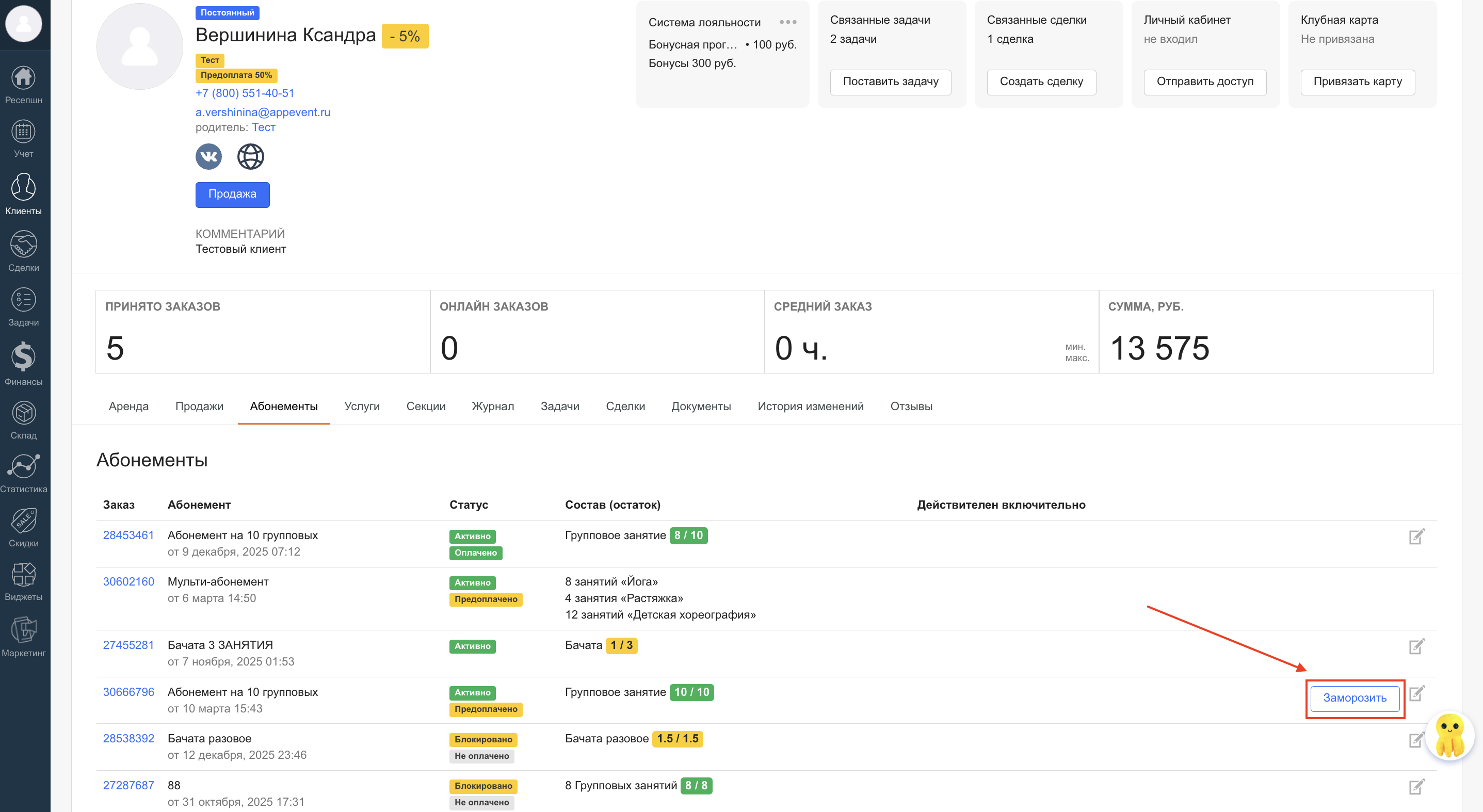The width and height of the screenshot is (1483, 812).
Task: Open the Виджеты sidebar icon
Action: pyautogui.click(x=24, y=581)
